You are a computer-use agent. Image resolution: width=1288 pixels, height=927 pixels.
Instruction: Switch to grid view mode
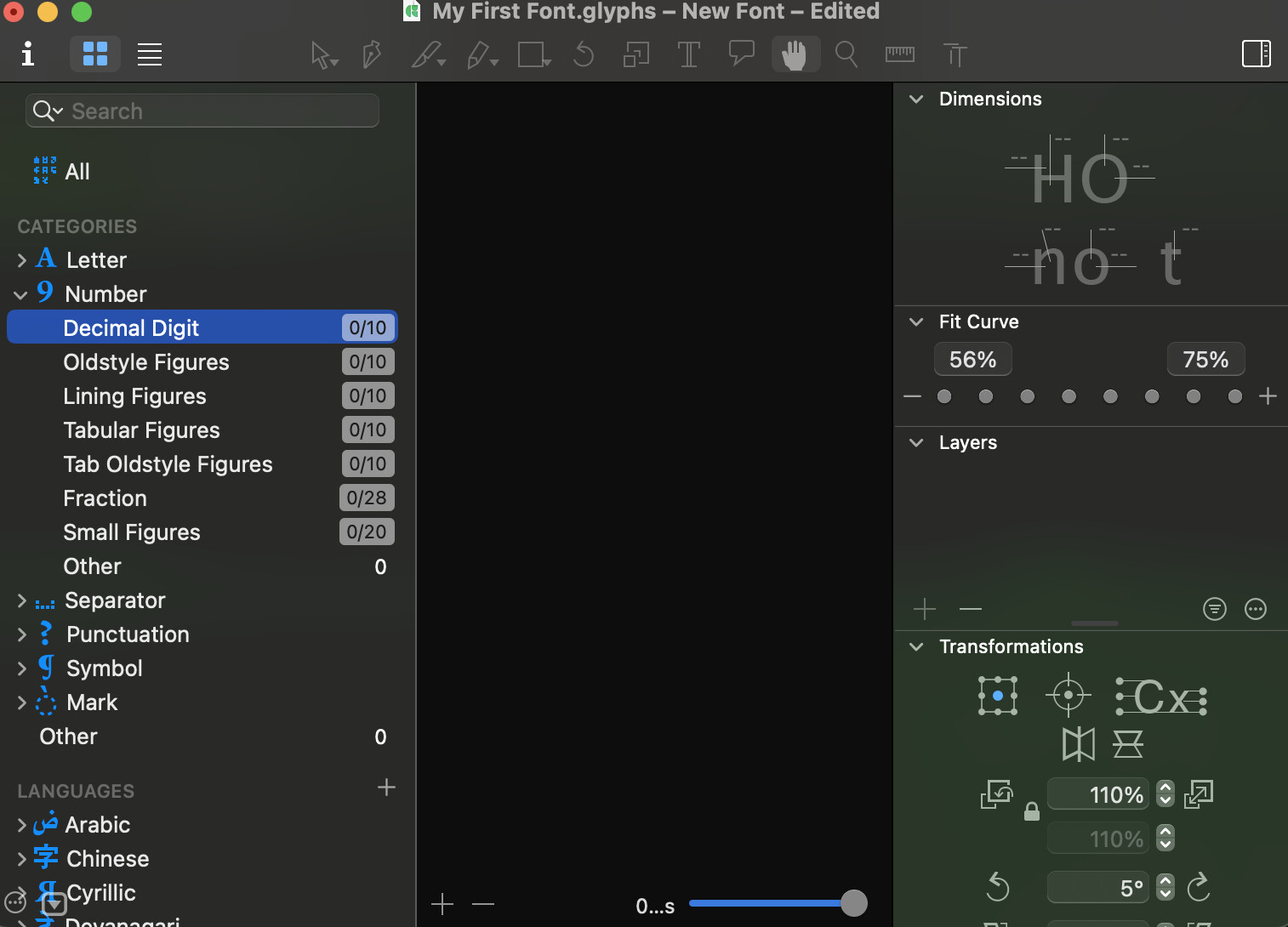coord(95,54)
